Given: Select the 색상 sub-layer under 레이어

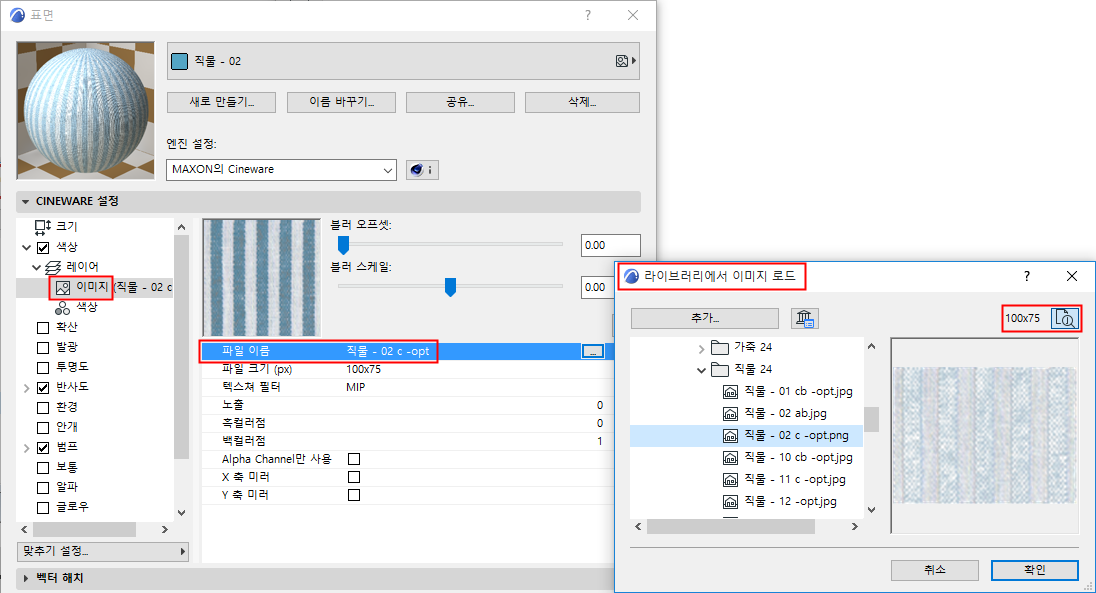Looking at the screenshot, I should 77,307.
